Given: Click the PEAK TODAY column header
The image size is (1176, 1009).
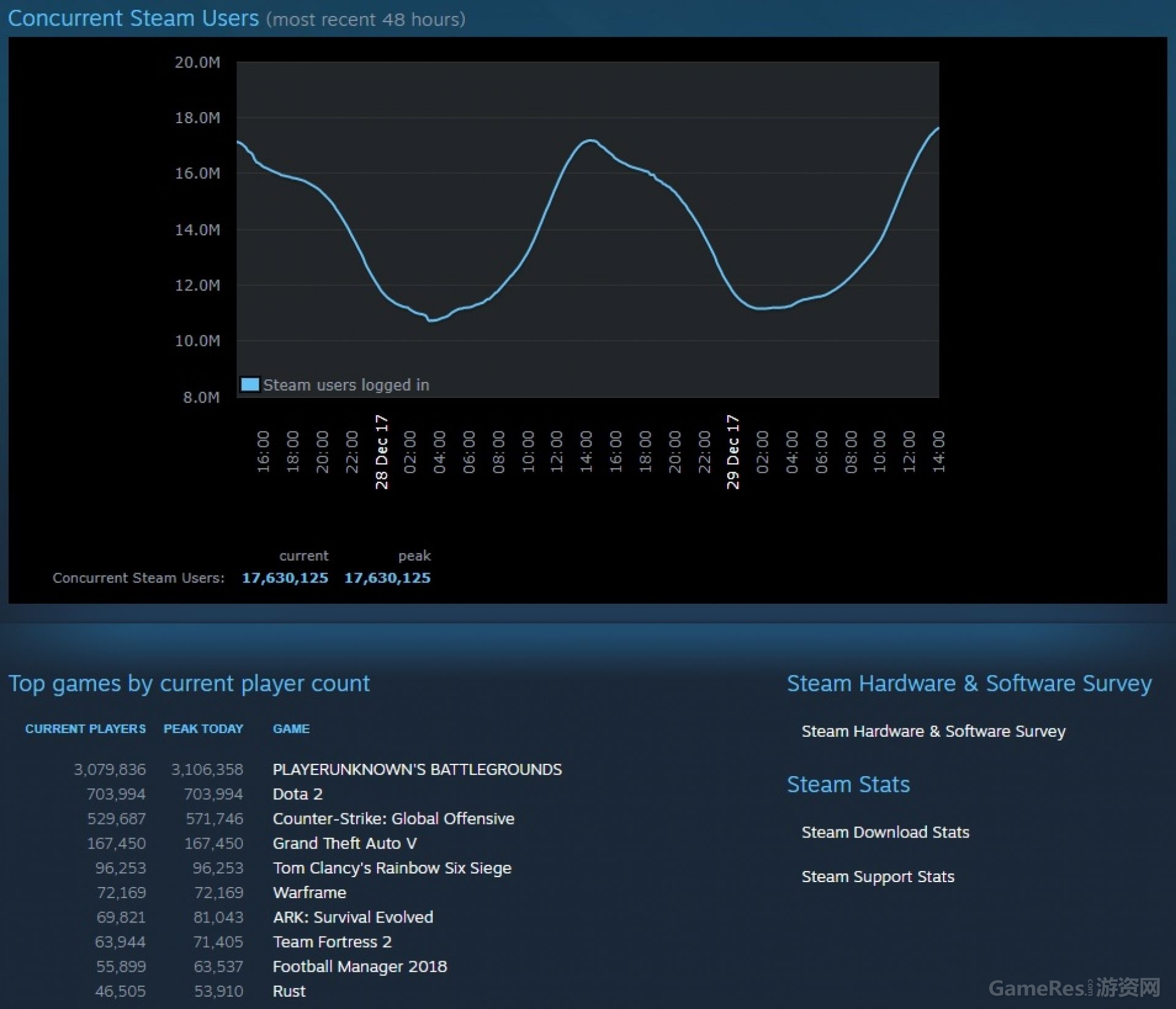Looking at the screenshot, I should pos(203,729).
